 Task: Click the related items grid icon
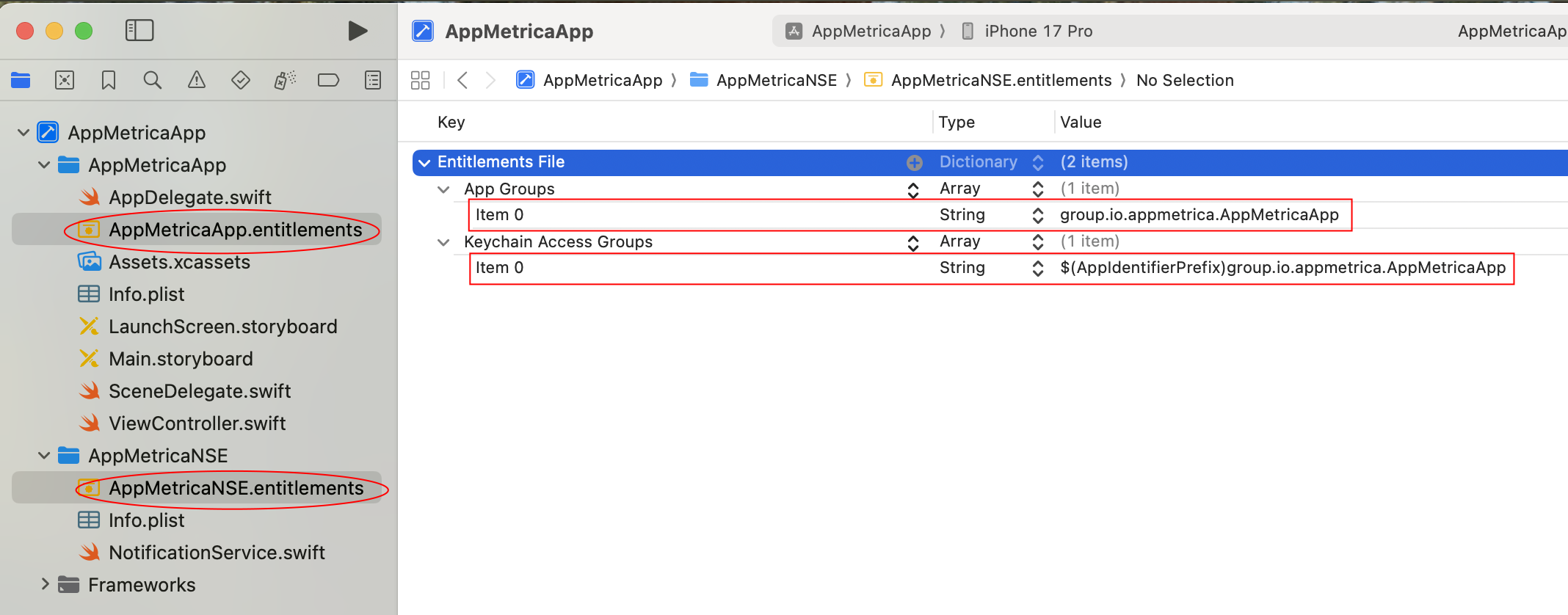[421, 80]
